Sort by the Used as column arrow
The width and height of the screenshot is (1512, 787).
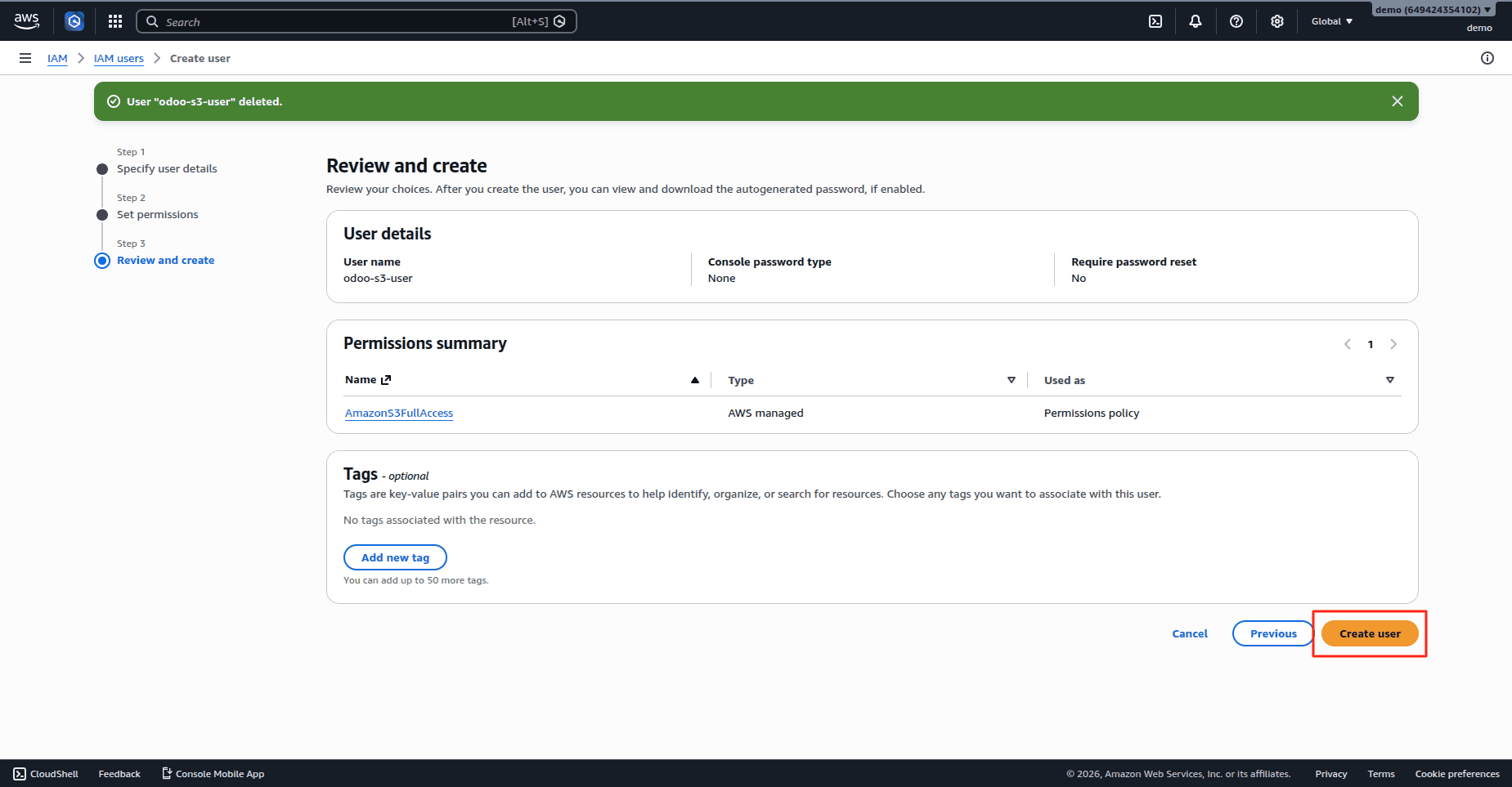point(1390,380)
